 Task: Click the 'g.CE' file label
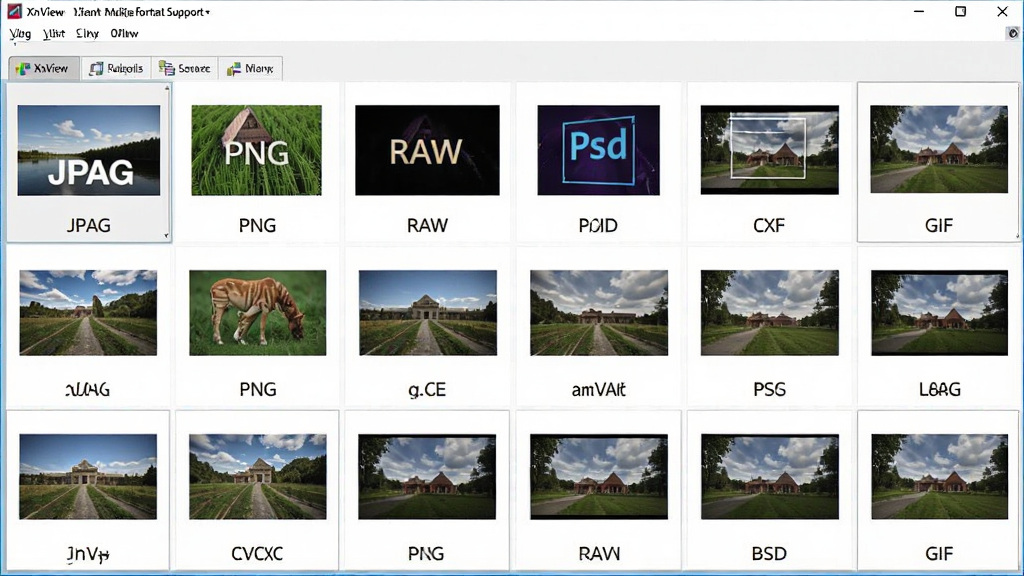[x=427, y=391]
